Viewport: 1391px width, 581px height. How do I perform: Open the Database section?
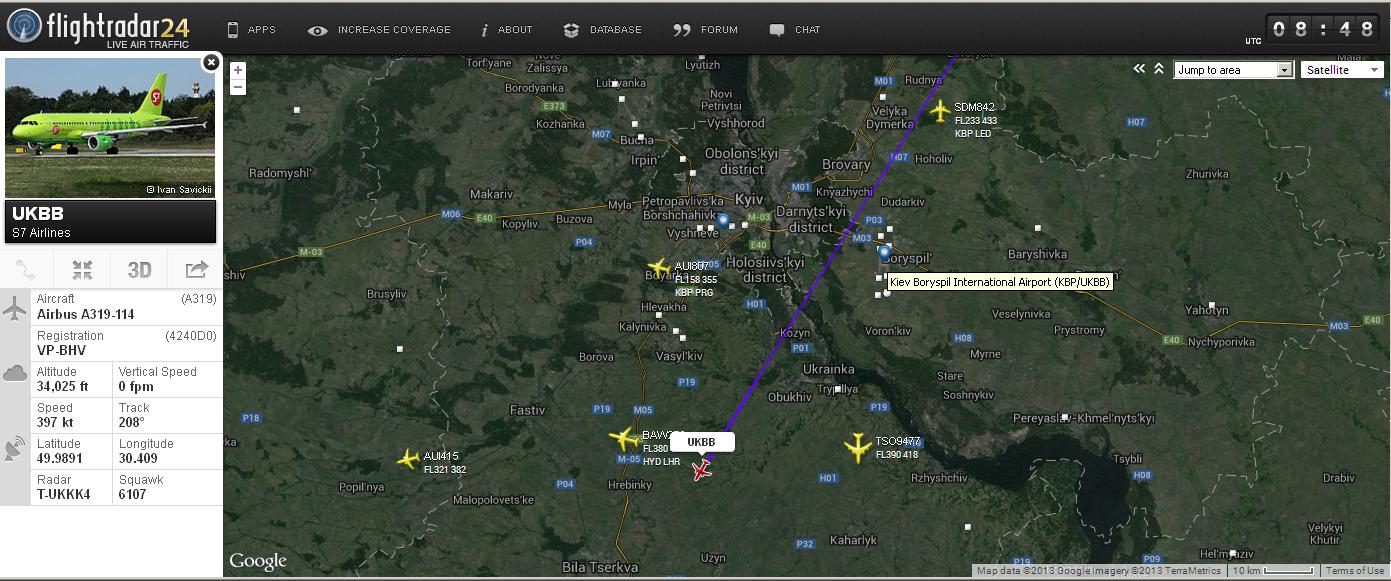coord(603,30)
